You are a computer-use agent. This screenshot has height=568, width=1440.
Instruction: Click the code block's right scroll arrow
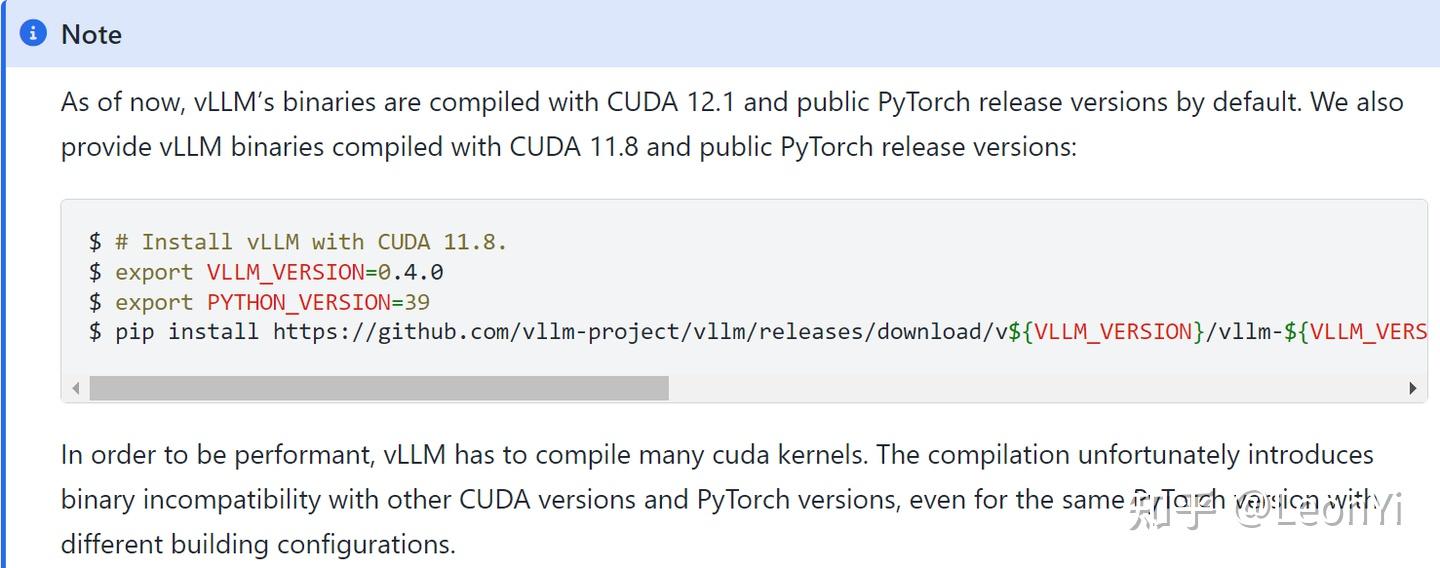(x=1412, y=388)
